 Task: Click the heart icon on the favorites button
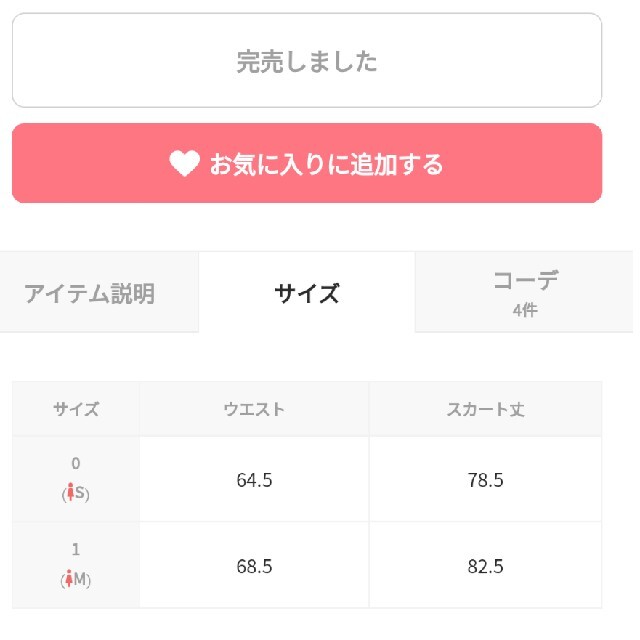click(x=184, y=163)
